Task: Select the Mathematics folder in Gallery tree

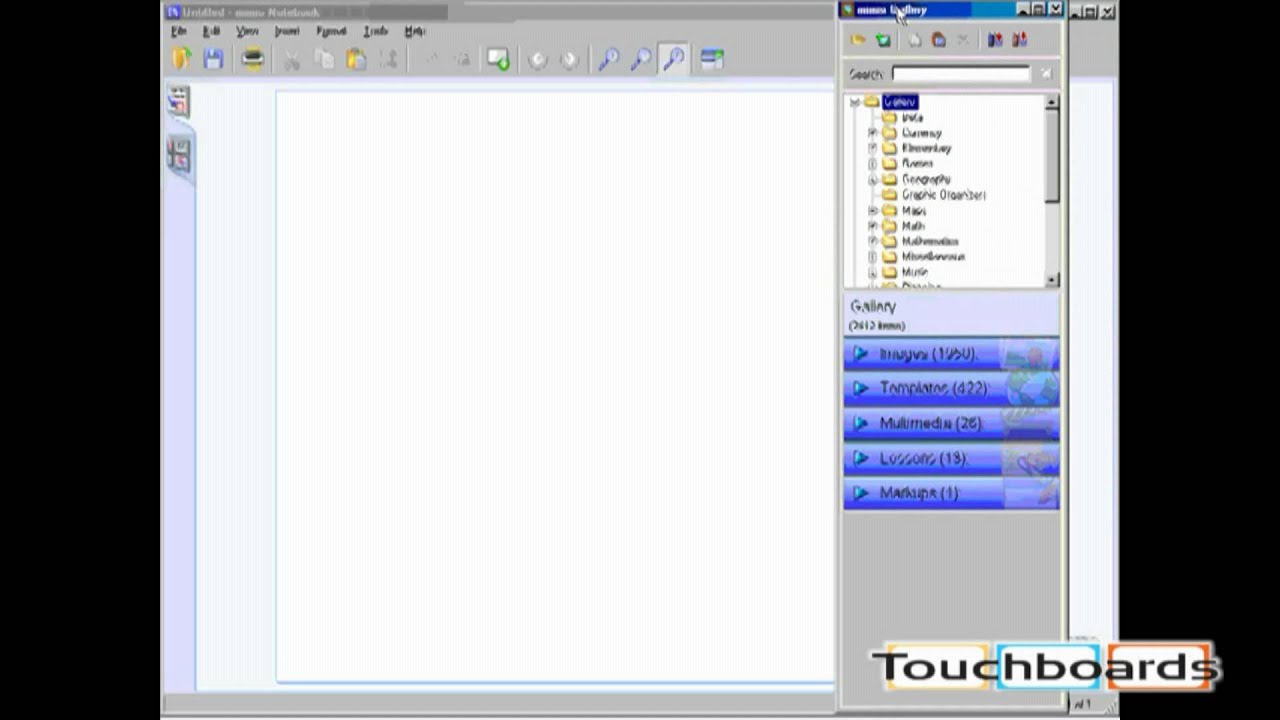Action: pyautogui.click(x=930, y=241)
